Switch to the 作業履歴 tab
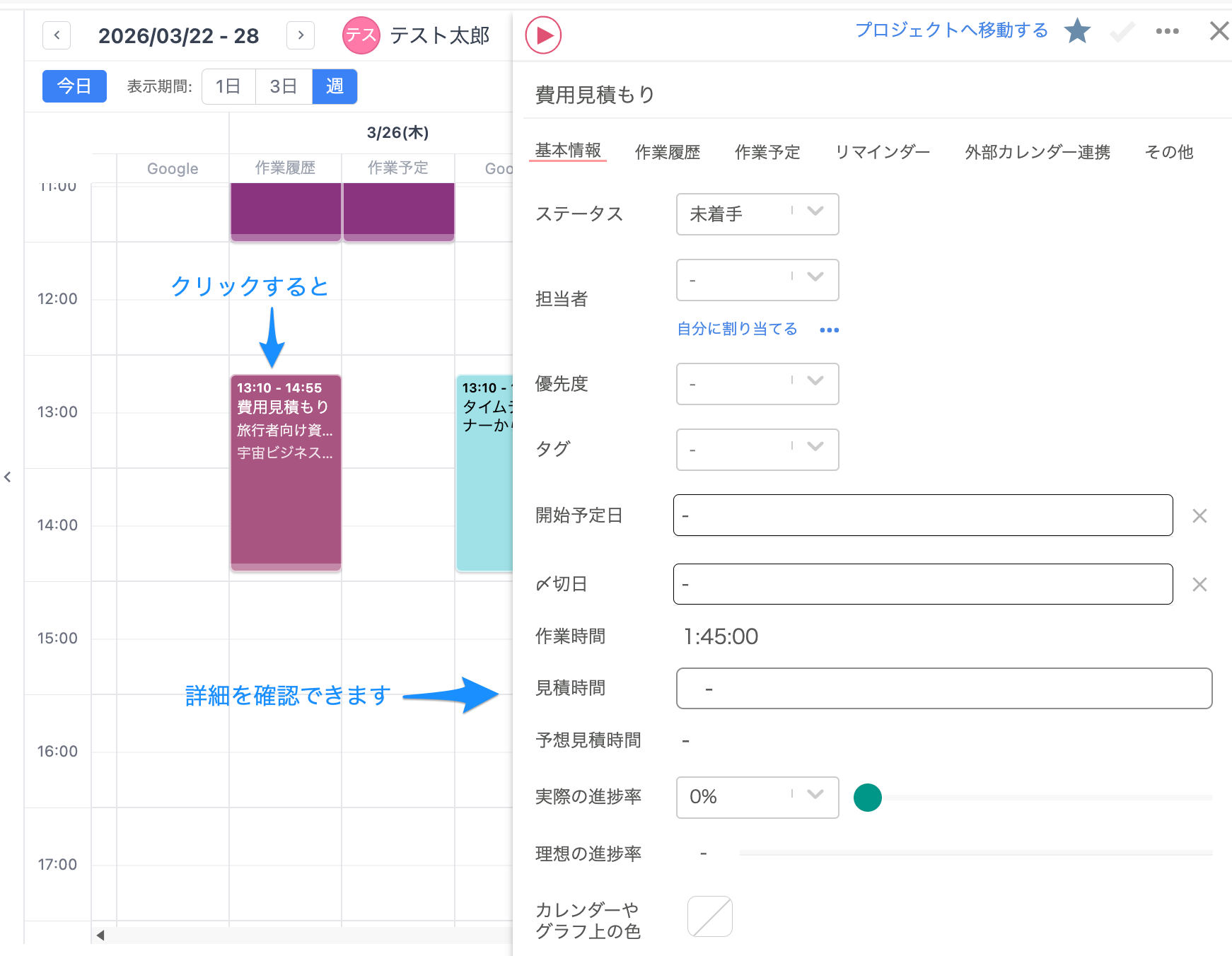 [x=668, y=151]
